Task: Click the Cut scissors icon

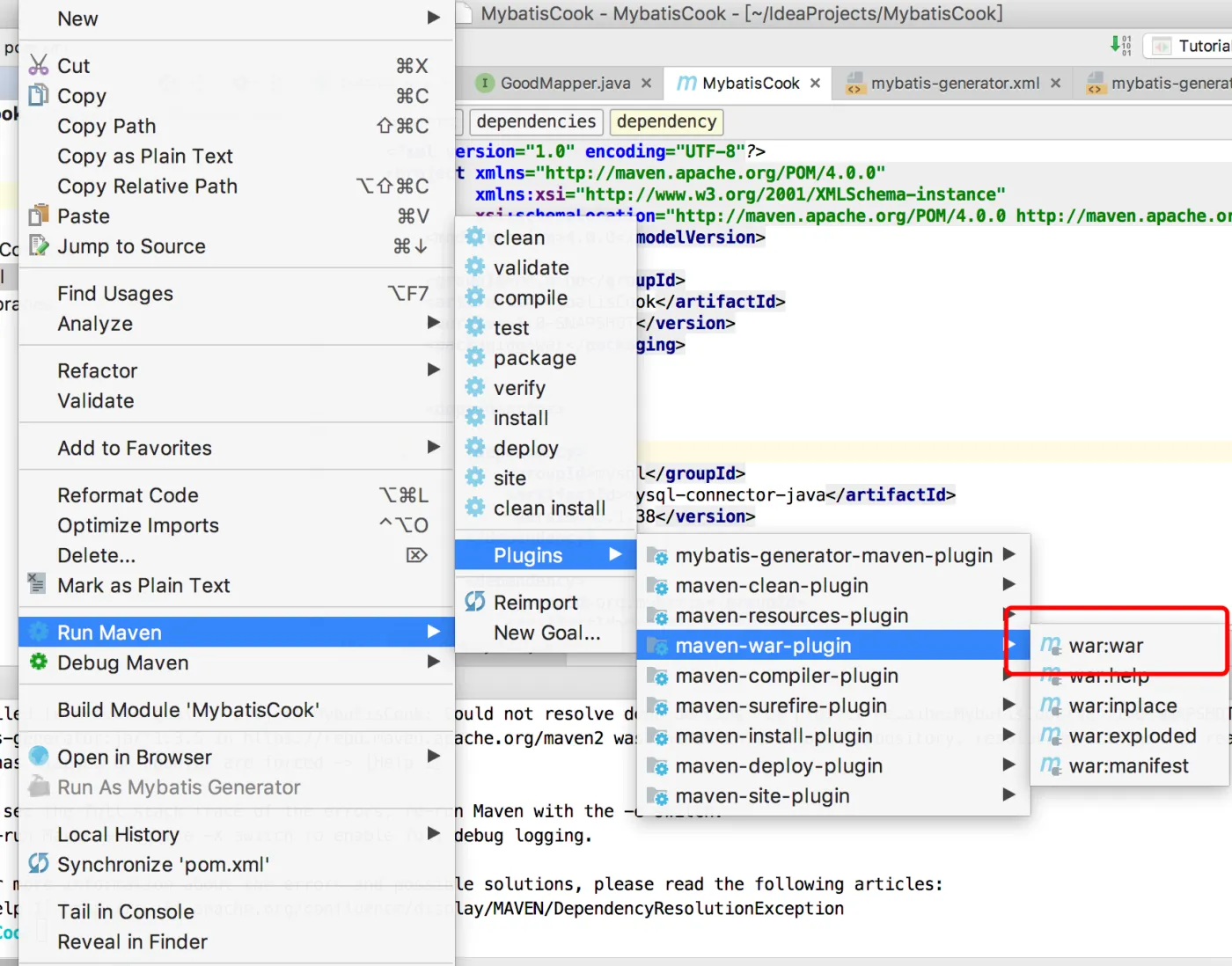Action: (x=39, y=65)
